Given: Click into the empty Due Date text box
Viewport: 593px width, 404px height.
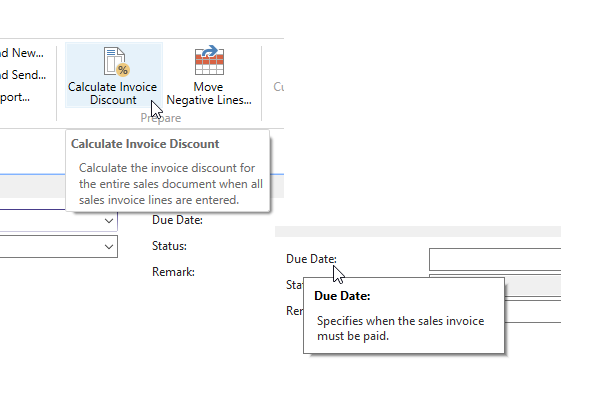Looking at the screenshot, I should pos(495,259).
